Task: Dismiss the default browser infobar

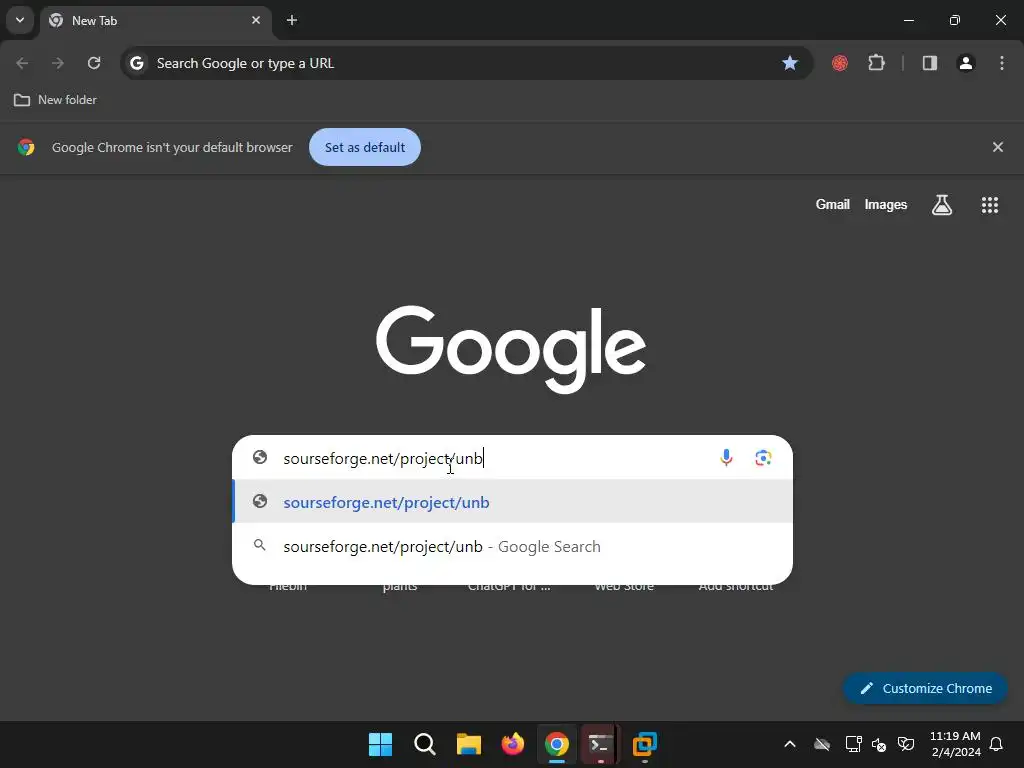Action: pos(997,148)
